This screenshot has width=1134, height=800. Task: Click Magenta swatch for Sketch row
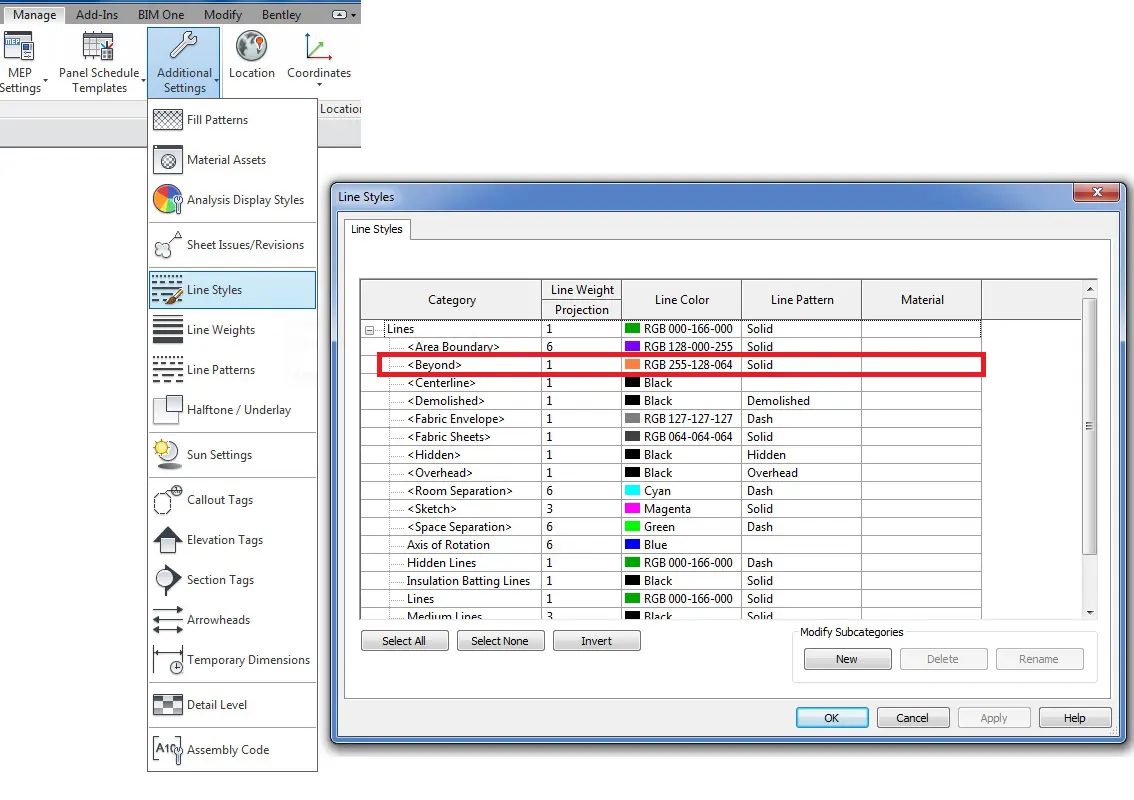coord(632,508)
